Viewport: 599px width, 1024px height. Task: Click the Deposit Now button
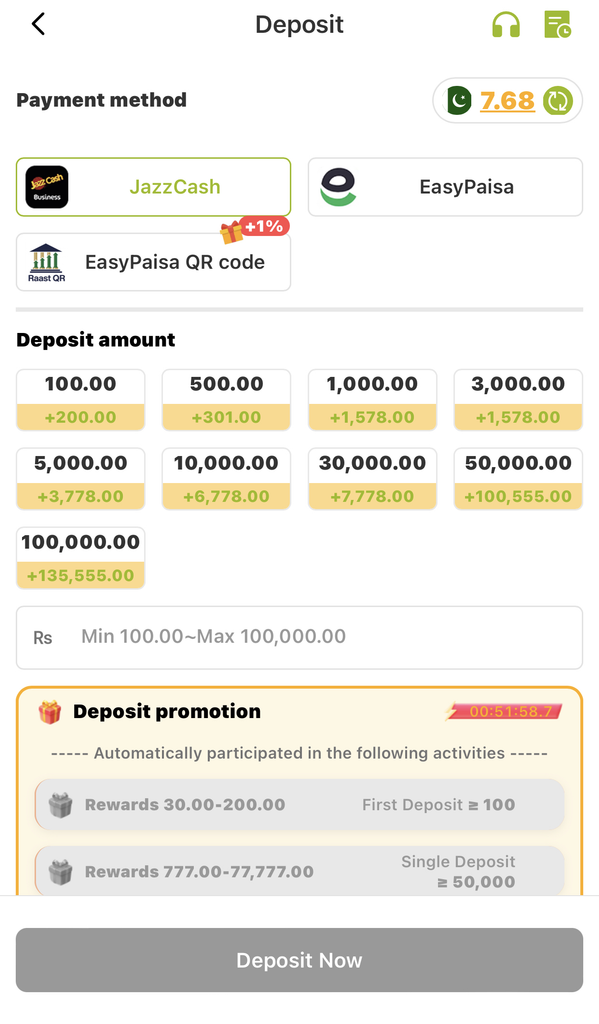pyautogui.click(x=299, y=960)
